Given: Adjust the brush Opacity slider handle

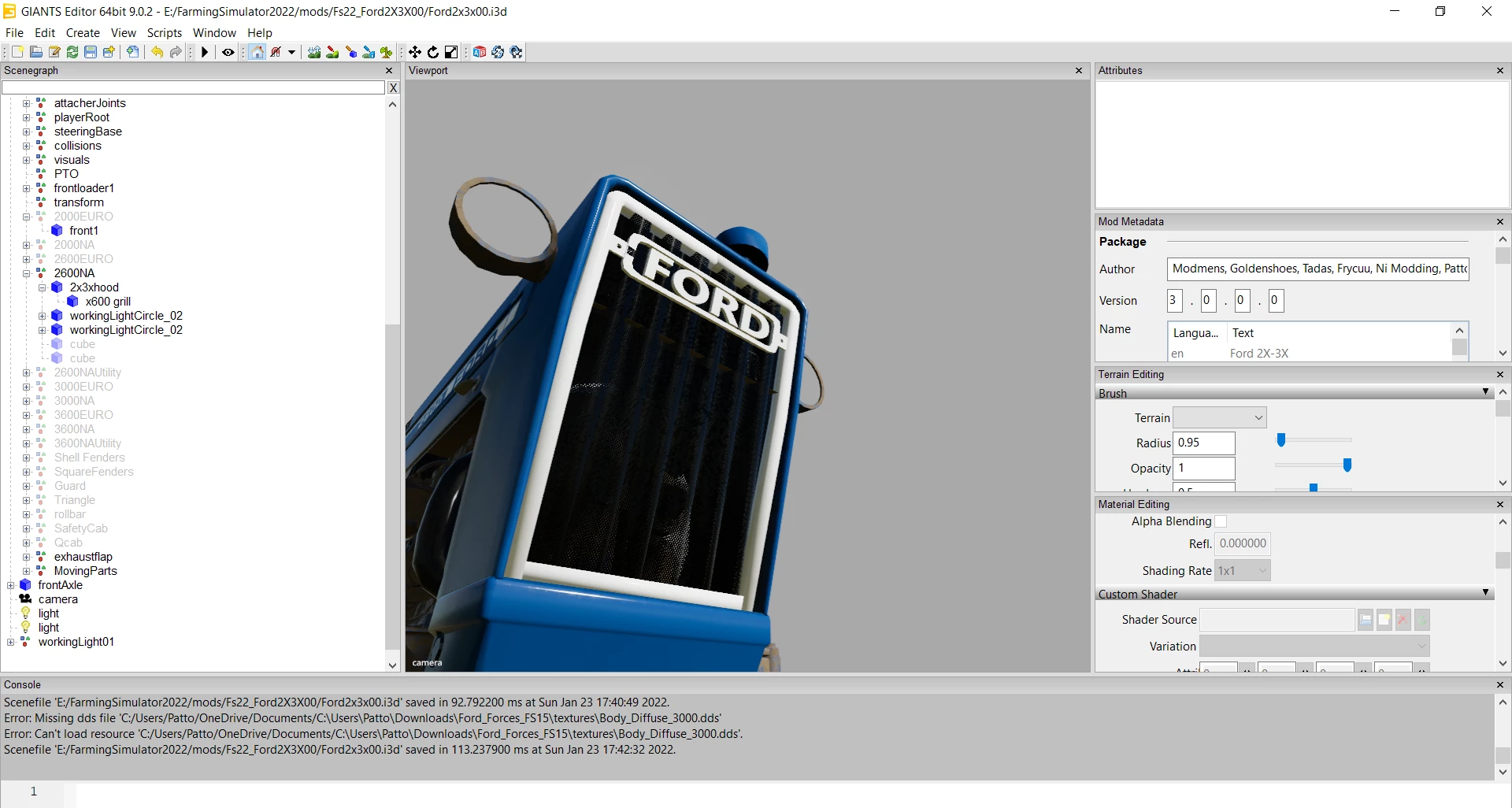Looking at the screenshot, I should pyautogui.click(x=1347, y=465).
